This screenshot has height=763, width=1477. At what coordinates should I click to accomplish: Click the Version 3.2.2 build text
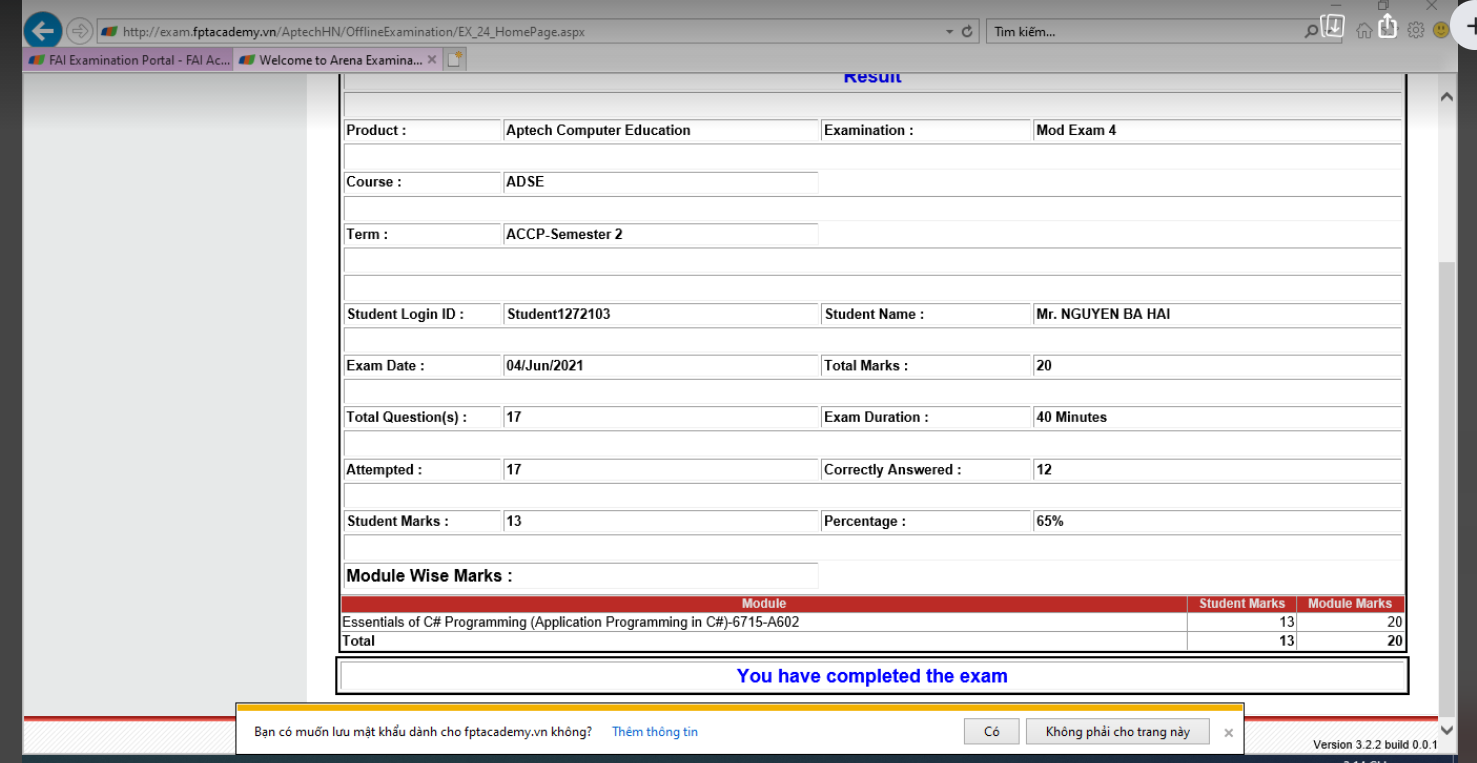[1375, 745]
